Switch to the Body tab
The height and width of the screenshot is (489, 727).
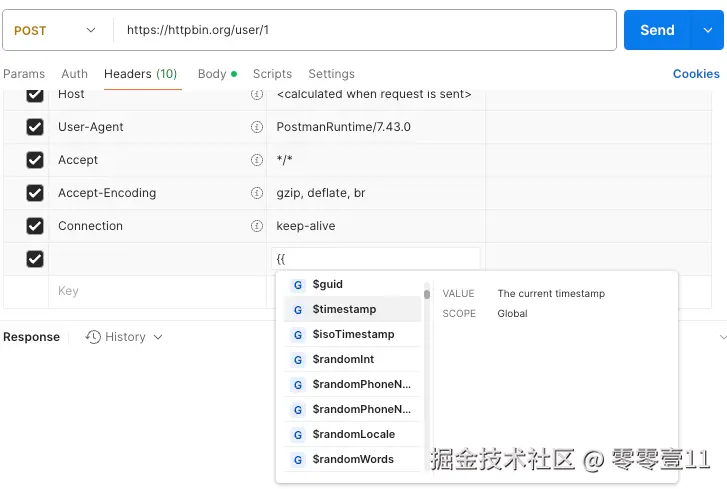coord(212,74)
